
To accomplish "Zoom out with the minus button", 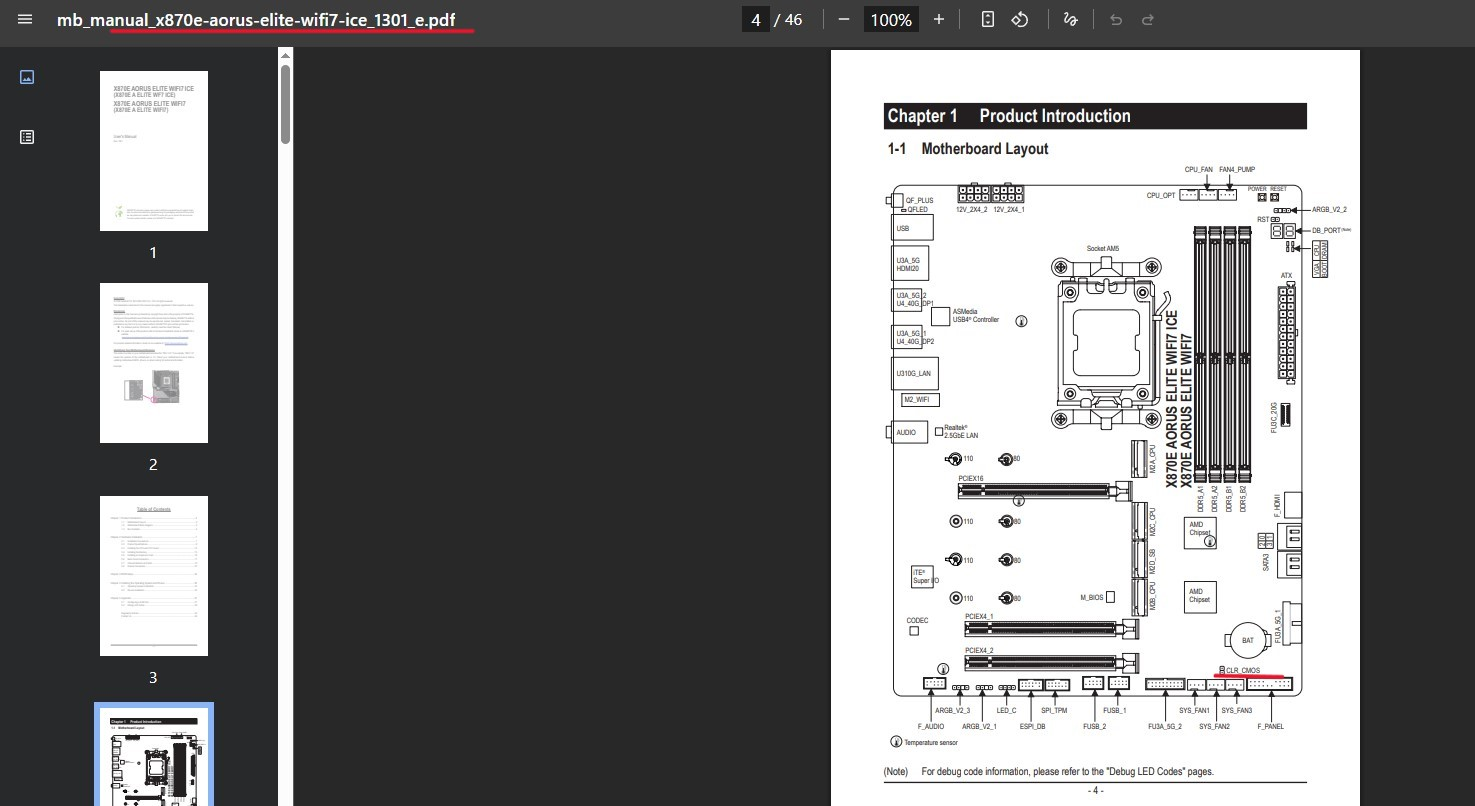I will (x=844, y=20).
